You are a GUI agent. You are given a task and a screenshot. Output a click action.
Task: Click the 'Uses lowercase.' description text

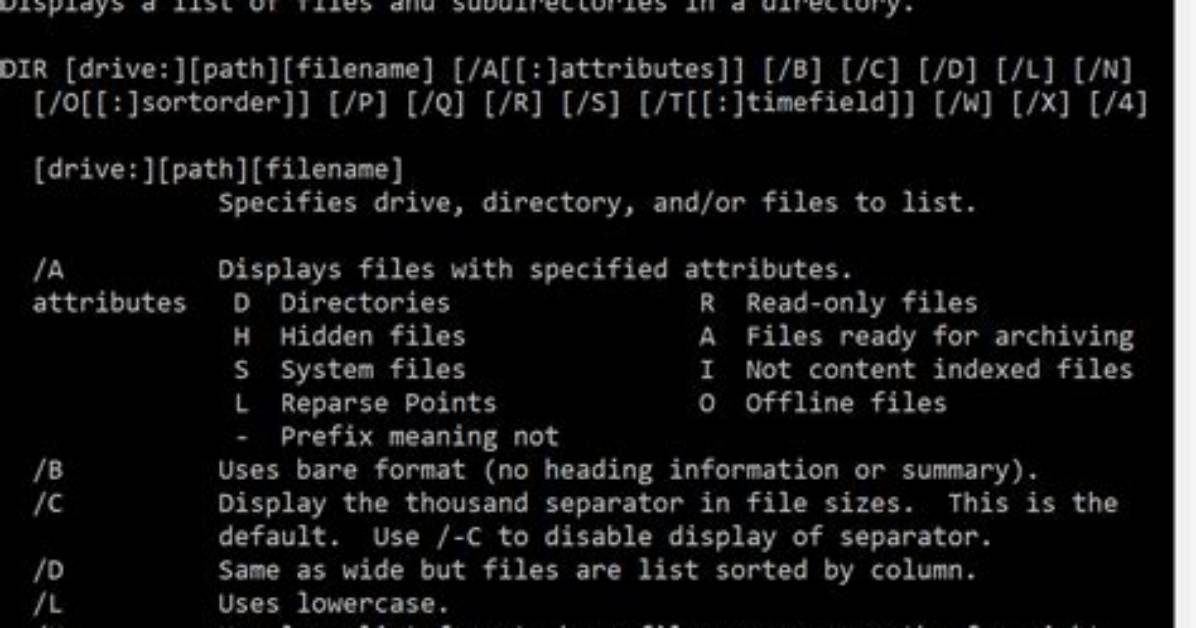(333, 604)
